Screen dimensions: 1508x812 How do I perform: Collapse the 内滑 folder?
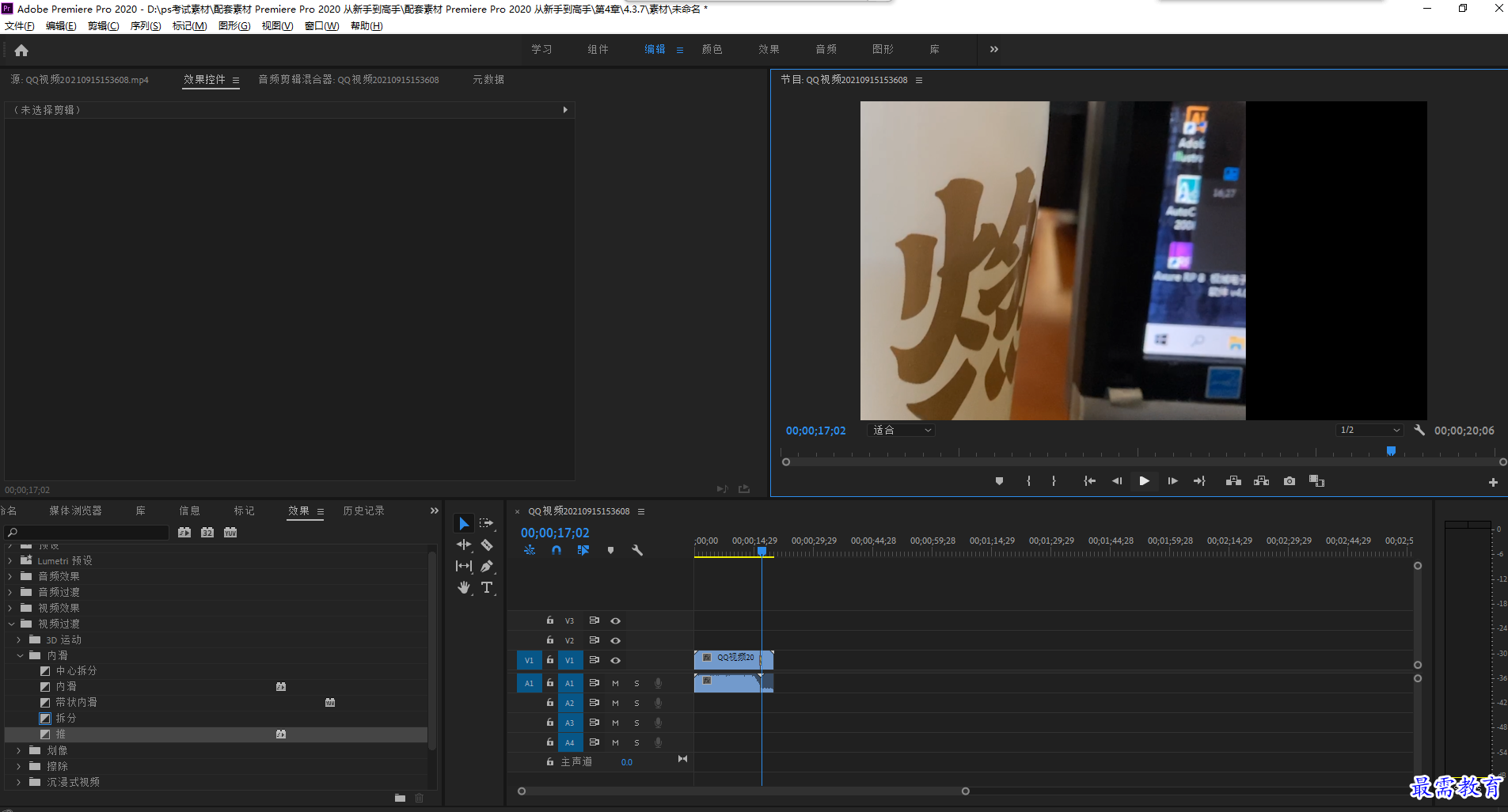20,655
